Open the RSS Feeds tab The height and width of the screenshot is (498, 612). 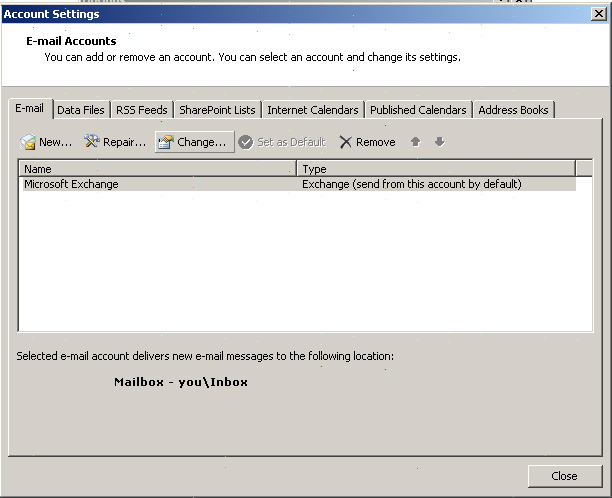(x=142, y=110)
